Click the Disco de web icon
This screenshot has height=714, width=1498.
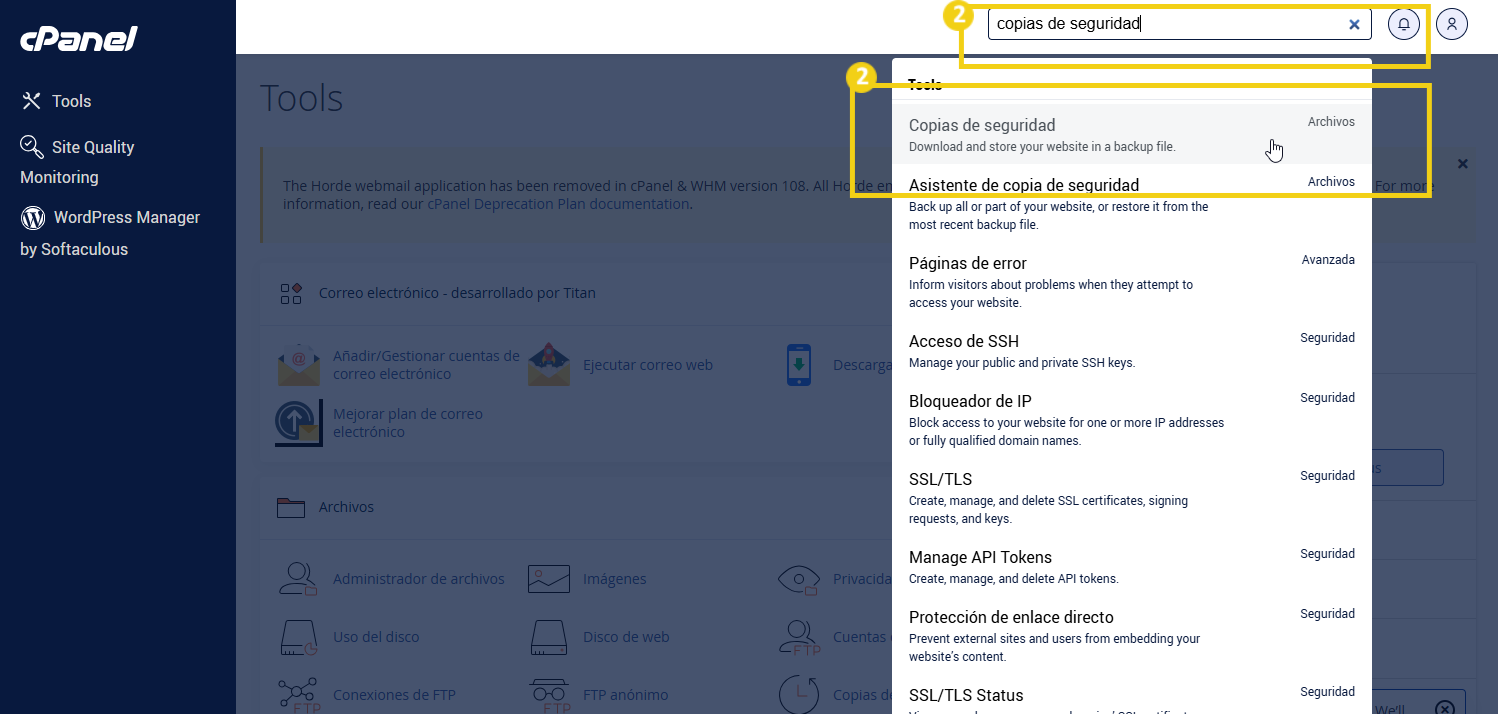(549, 637)
